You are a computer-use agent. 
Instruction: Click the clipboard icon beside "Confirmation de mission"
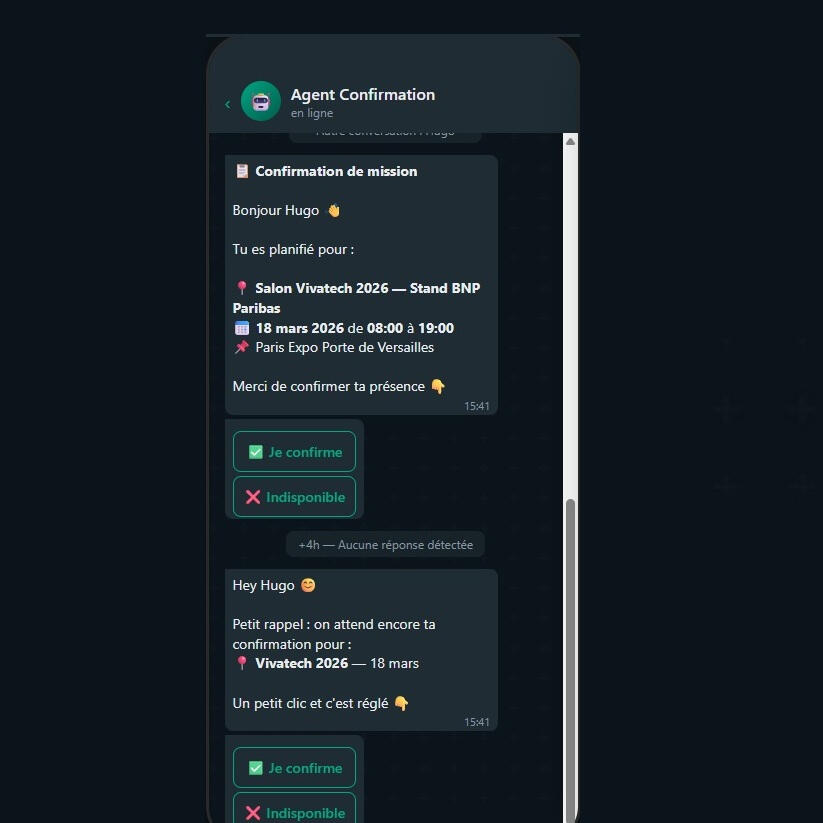(x=242, y=171)
